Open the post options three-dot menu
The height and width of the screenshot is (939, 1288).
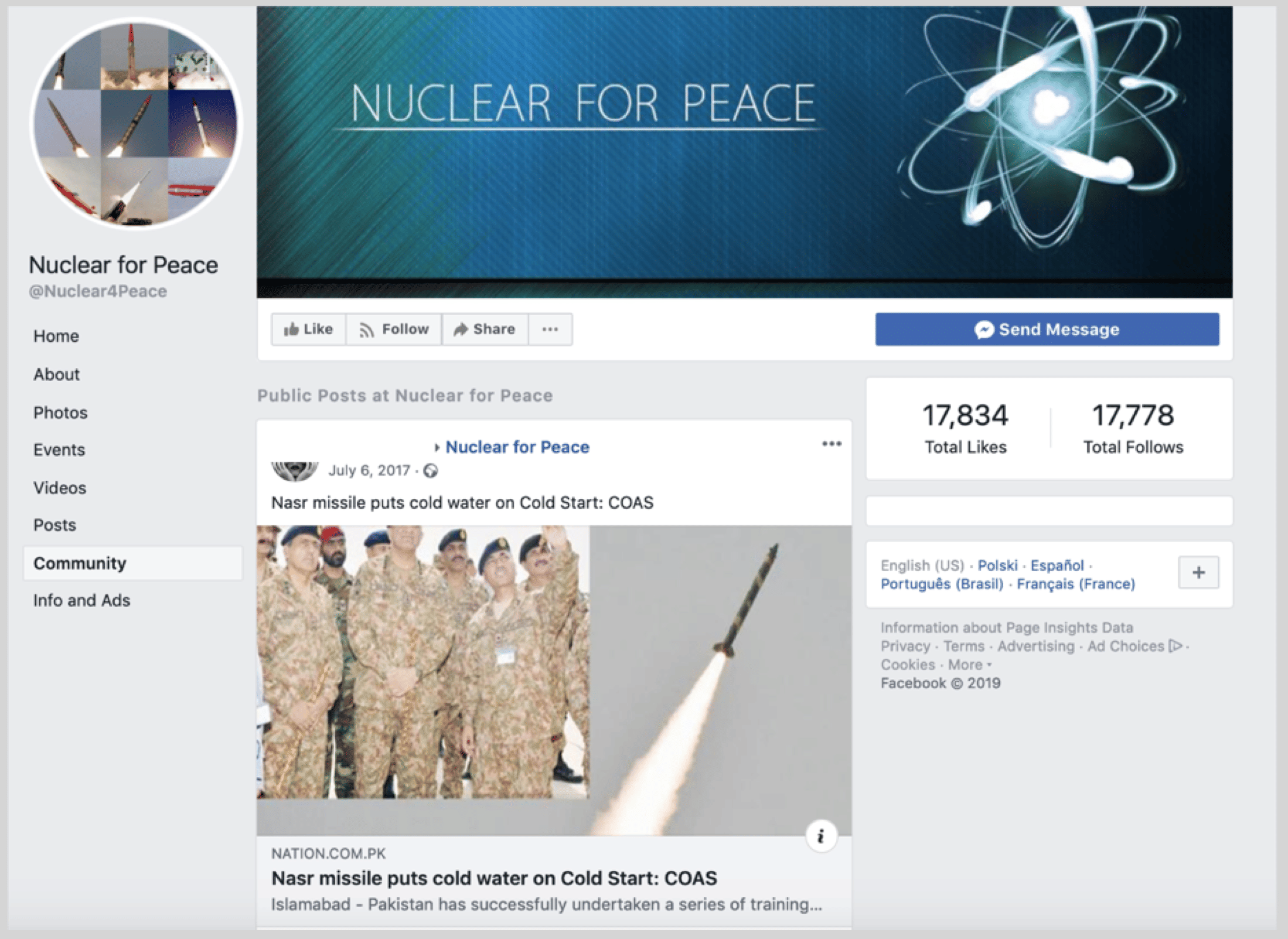pos(831,444)
